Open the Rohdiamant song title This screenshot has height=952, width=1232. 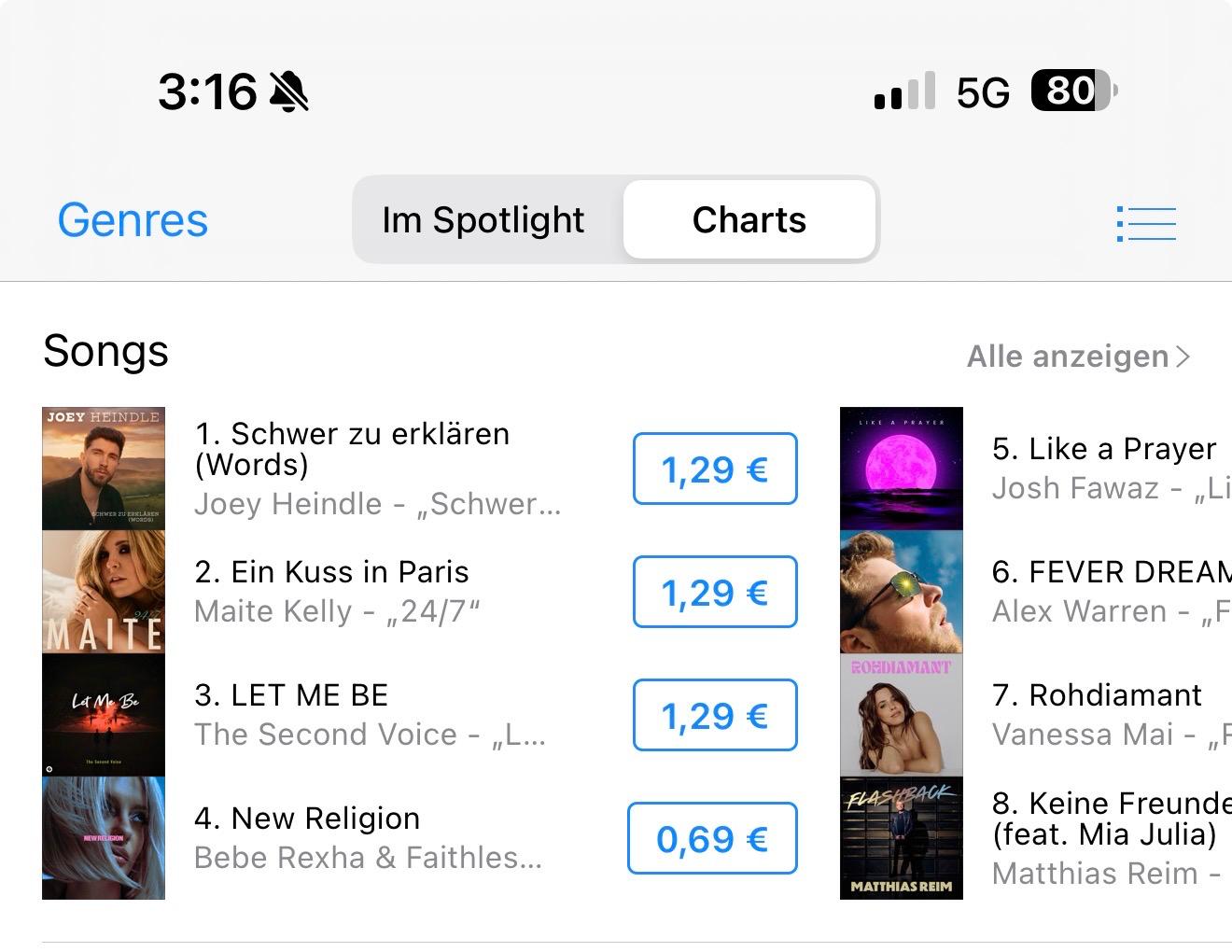[x=1115, y=695]
